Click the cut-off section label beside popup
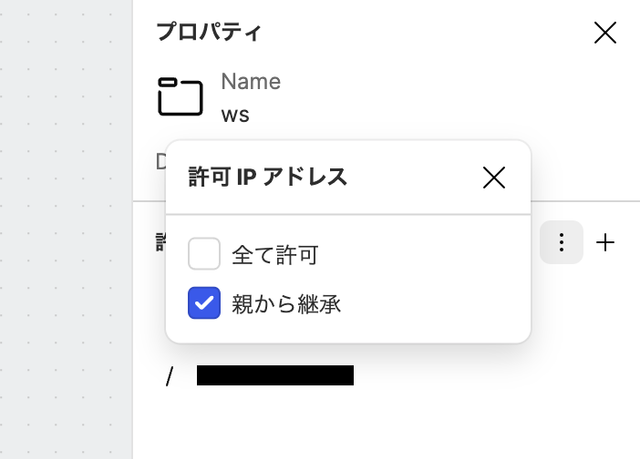 point(161,242)
